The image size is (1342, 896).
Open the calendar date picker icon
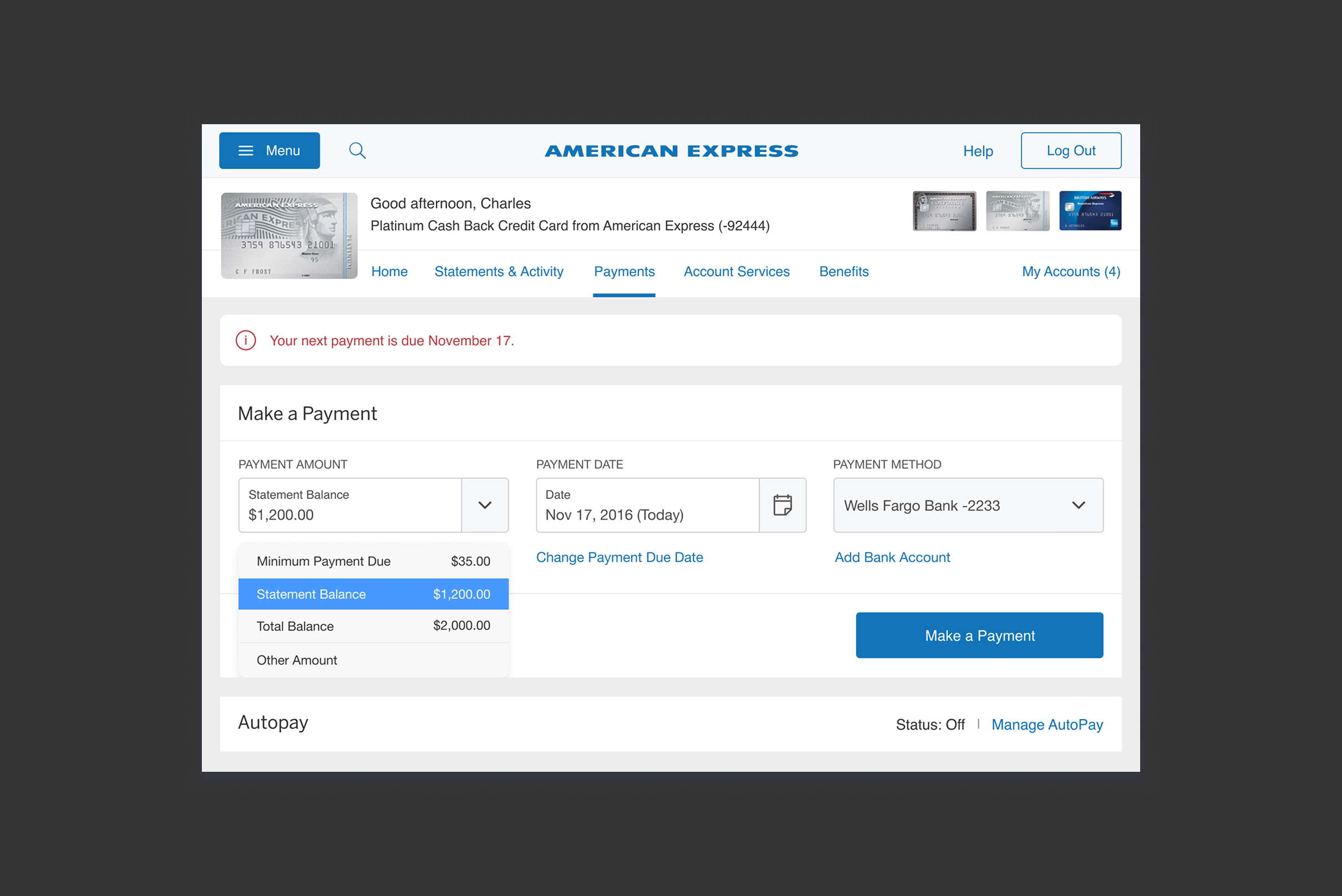(782, 505)
